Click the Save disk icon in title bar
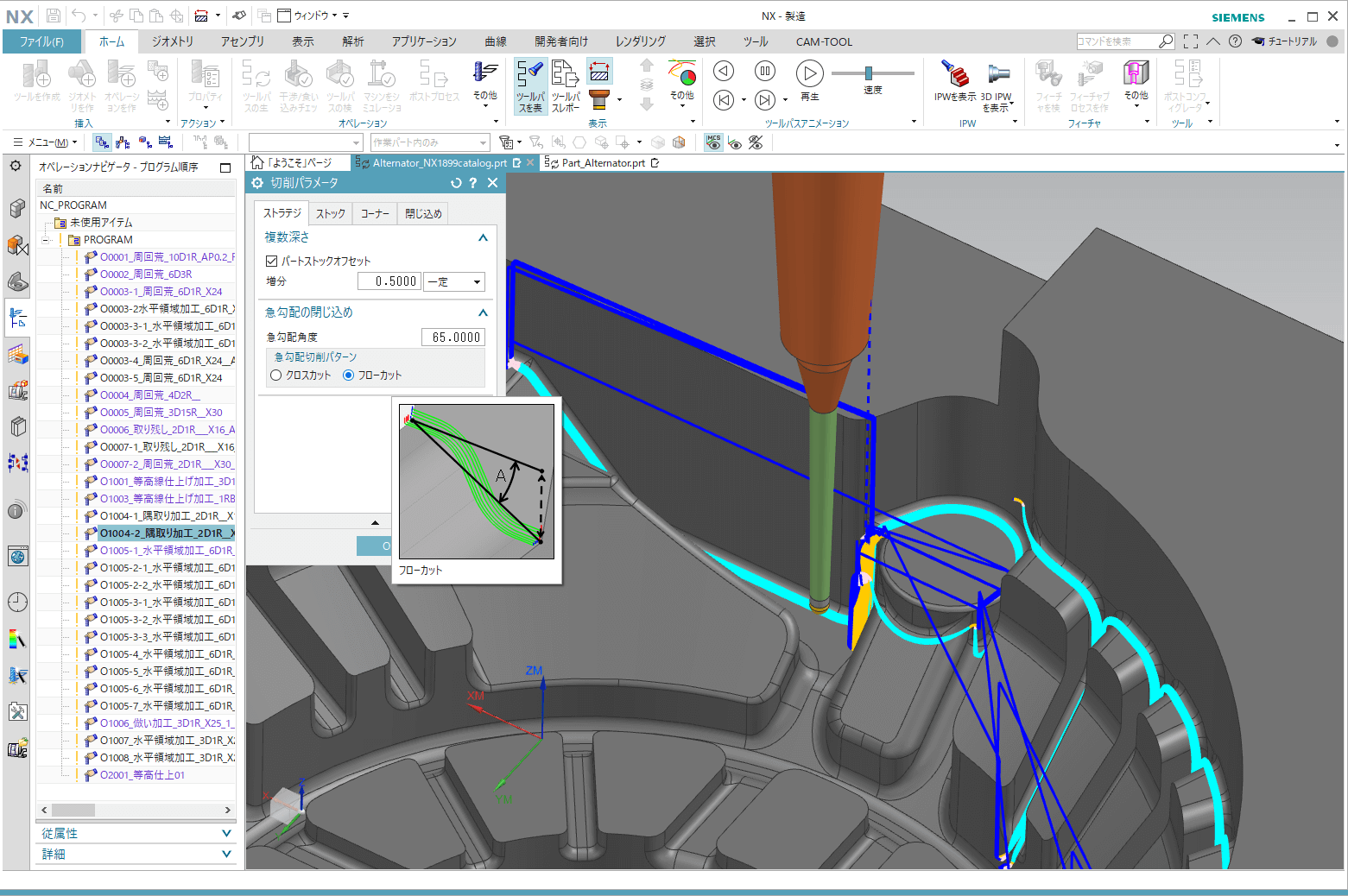The height and width of the screenshot is (896, 1348). tap(54, 16)
